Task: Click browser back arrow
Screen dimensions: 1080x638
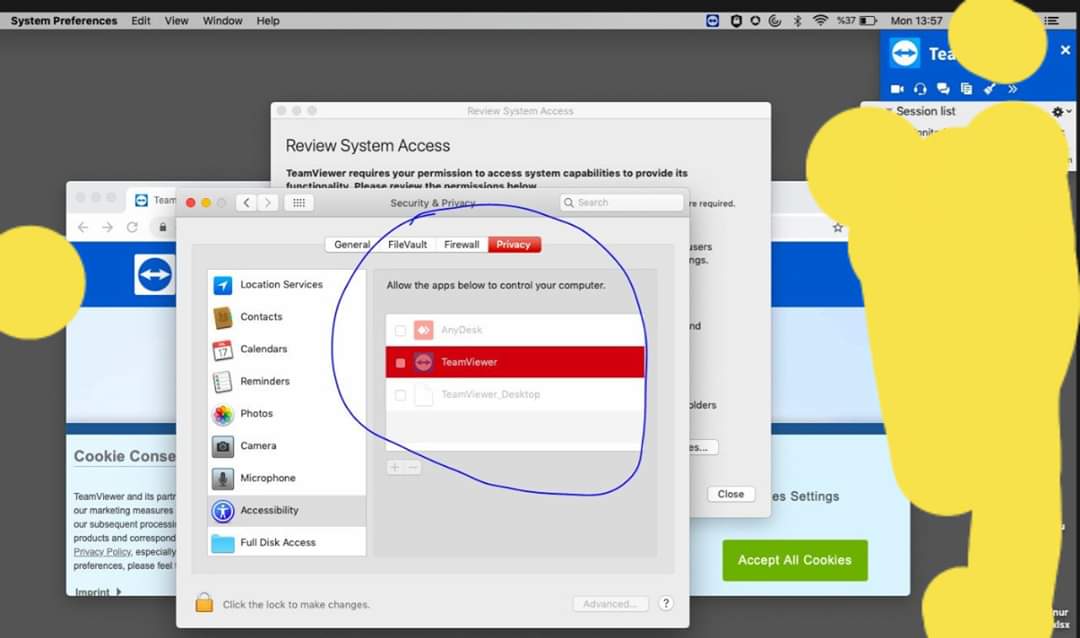Action: click(83, 227)
